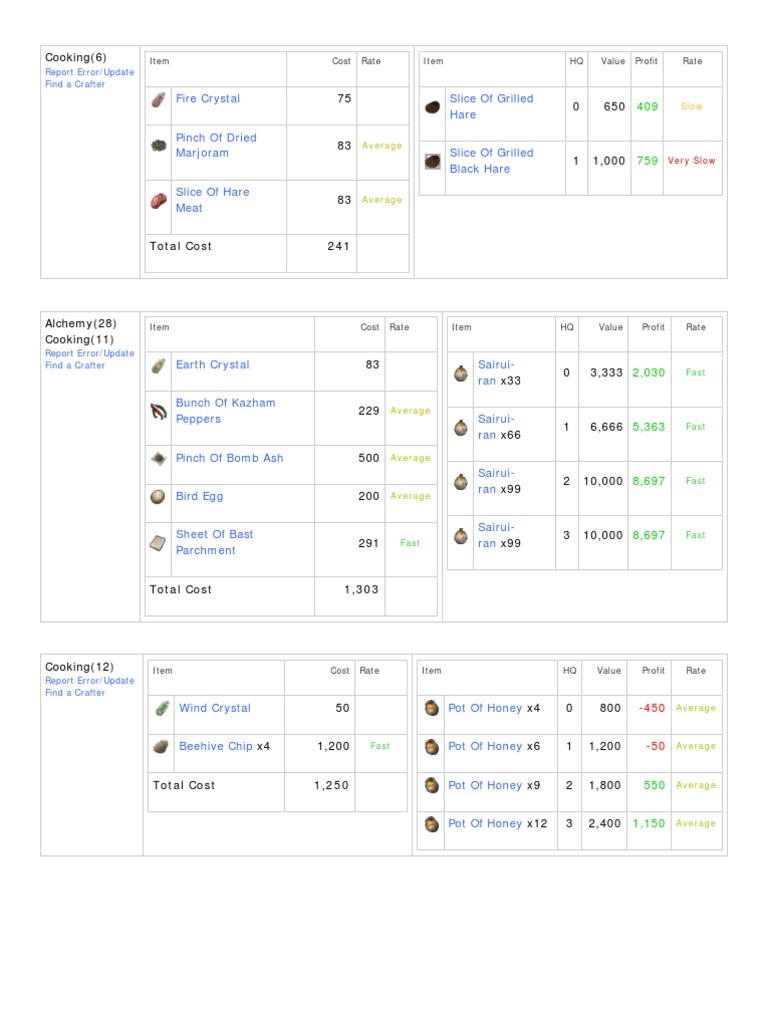The height and width of the screenshot is (1024, 768).
Task: Click the Bunch Of Kazham Peppers icon
Action: [x=158, y=411]
